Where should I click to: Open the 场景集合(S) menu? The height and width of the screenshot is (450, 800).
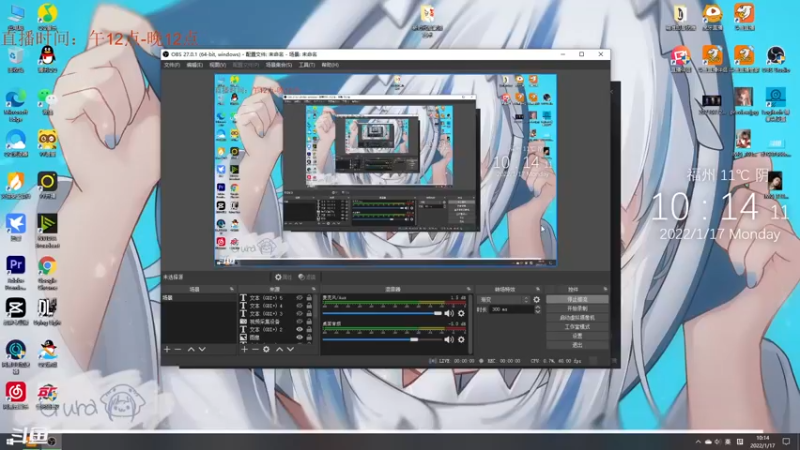tap(279, 65)
